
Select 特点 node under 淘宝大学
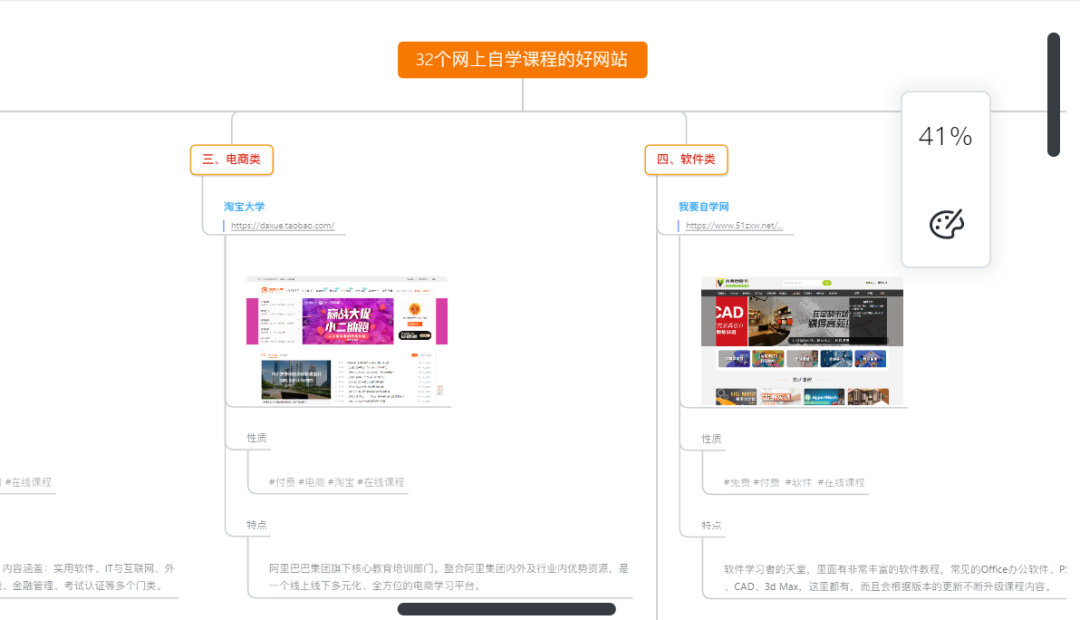[257, 525]
